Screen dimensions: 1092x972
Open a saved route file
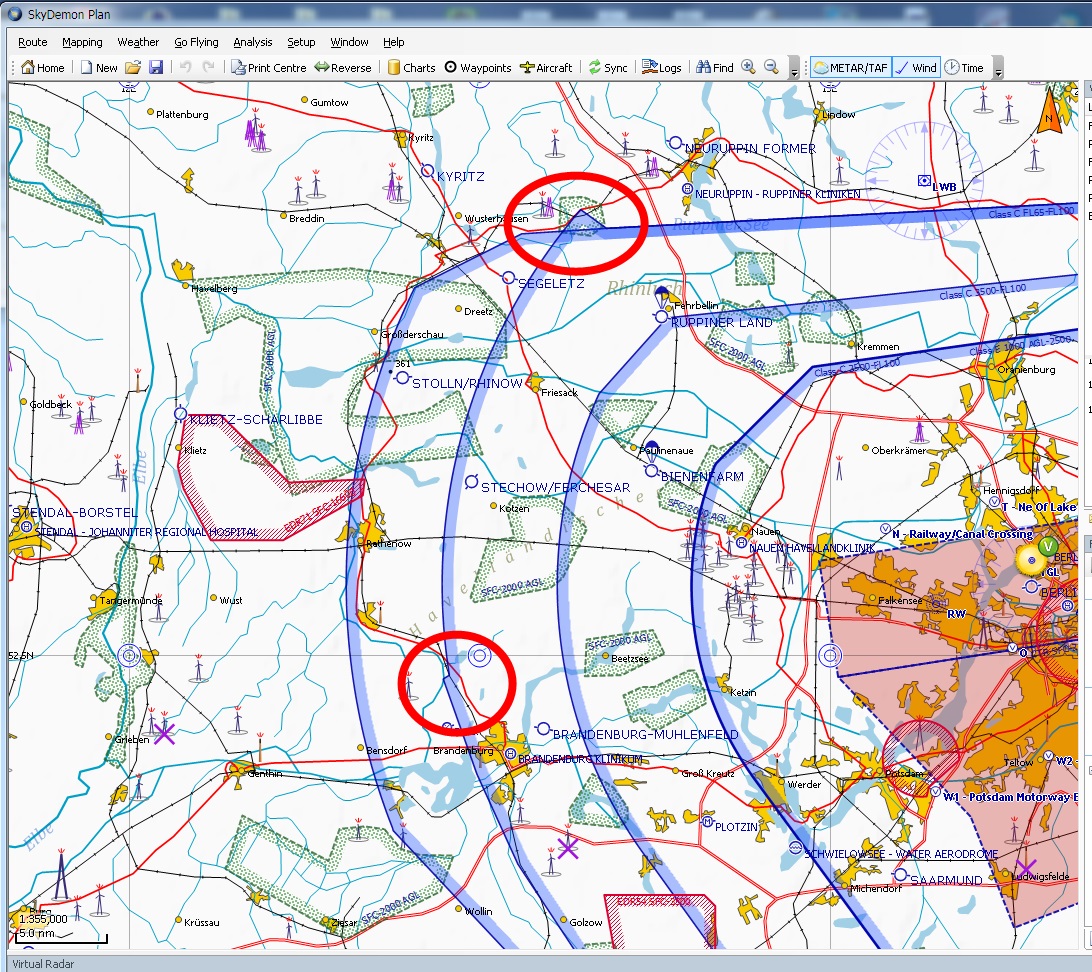point(133,68)
